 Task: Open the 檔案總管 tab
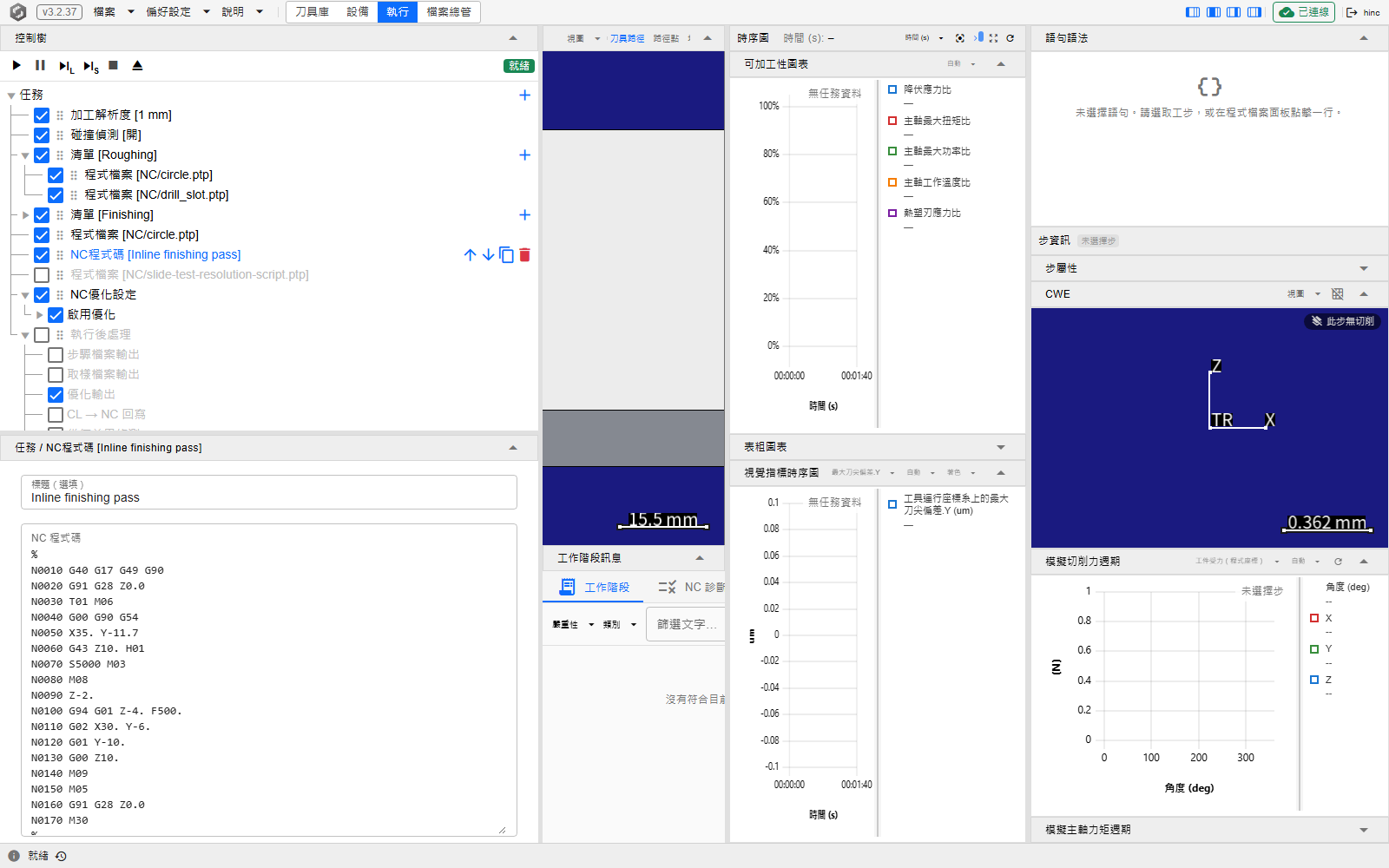(449, 12)
